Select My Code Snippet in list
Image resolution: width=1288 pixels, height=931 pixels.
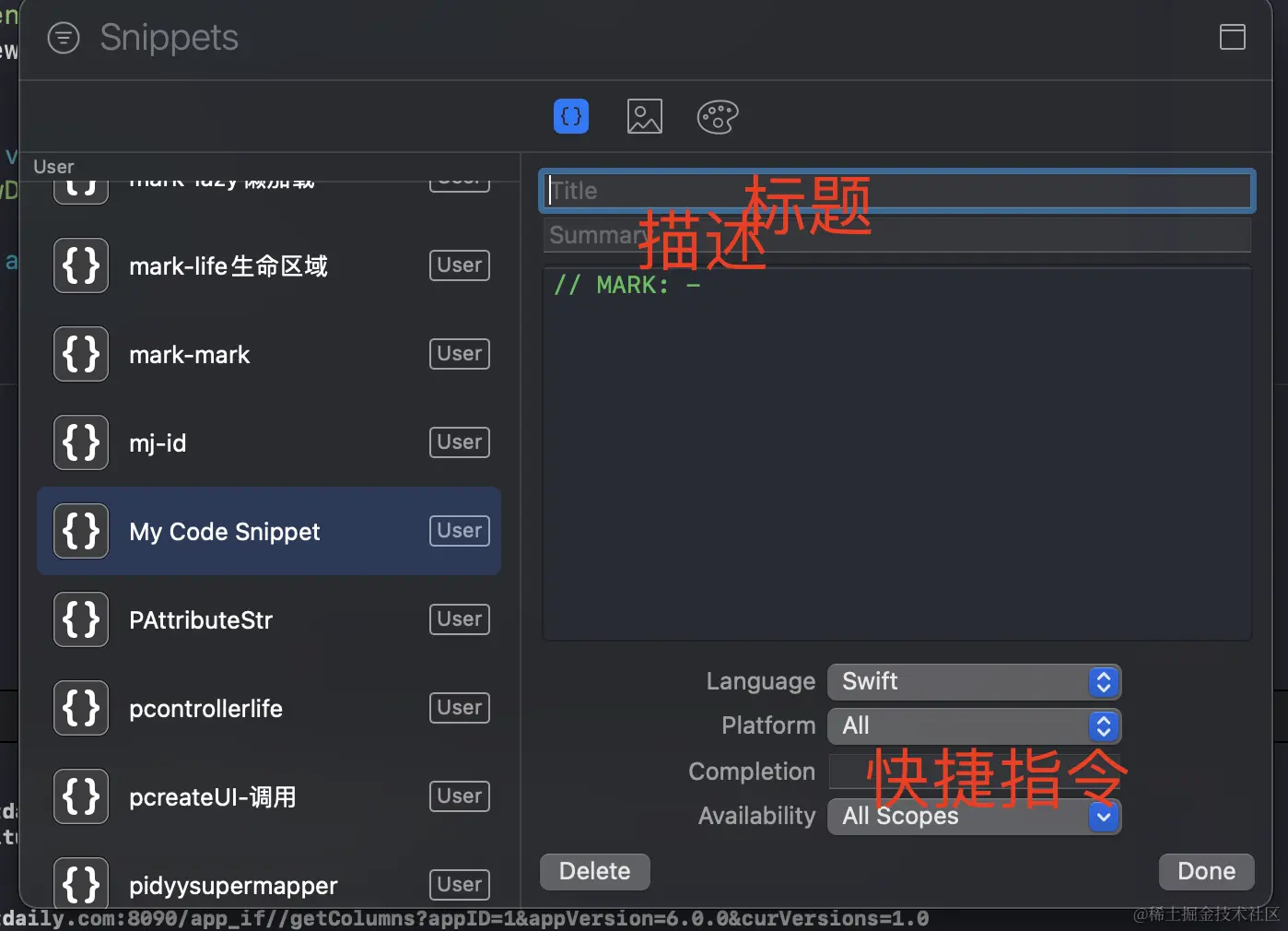[x=269, y=531]
